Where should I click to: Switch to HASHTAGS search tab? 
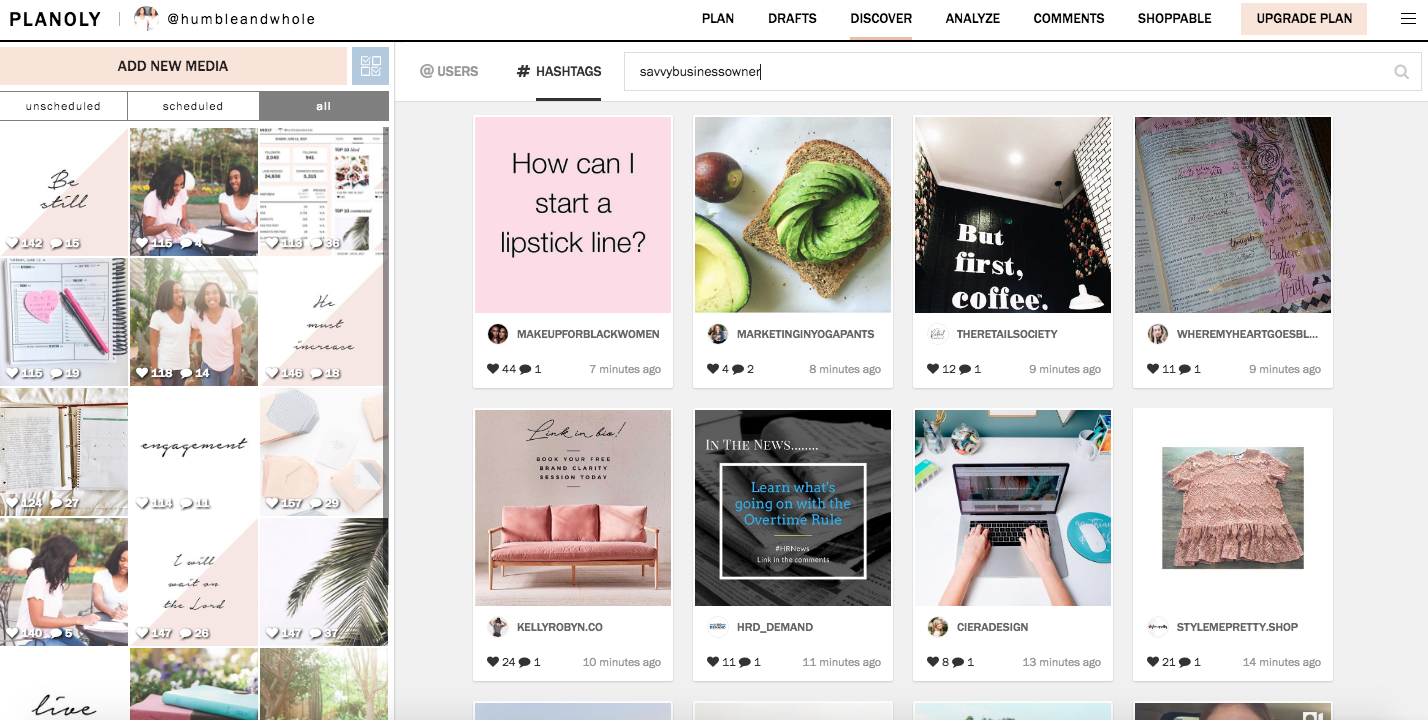(559, 71)
